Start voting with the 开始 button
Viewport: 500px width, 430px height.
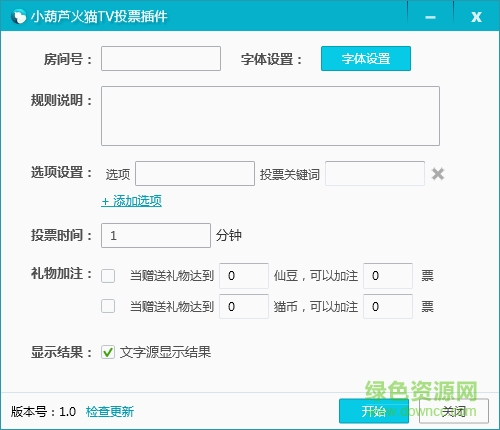pyautogui.click(x=374, y=411)
